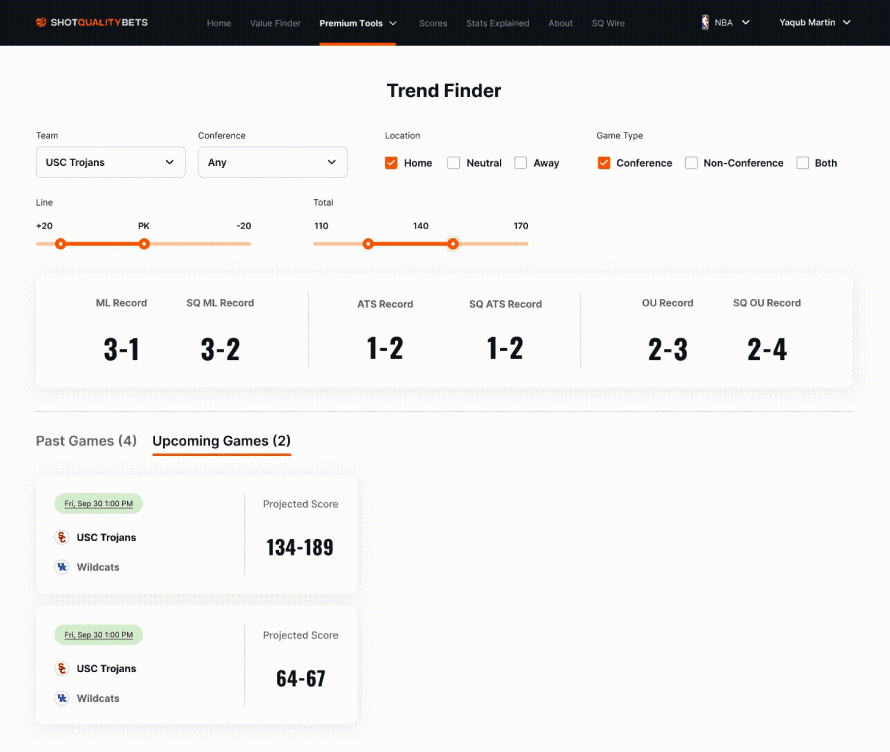Select the Upcoming Games (2) tab
Viewport: 890px width, 752px height.
(x=221, y=441)
